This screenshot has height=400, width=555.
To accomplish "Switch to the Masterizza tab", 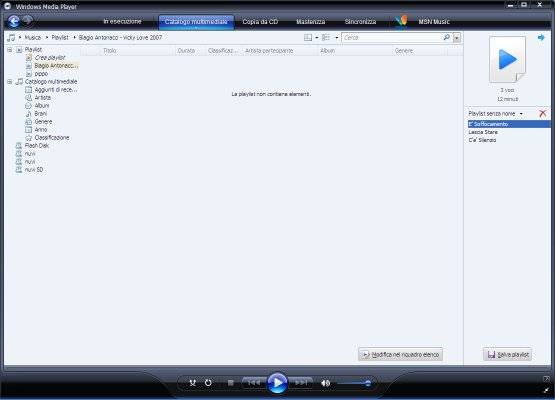I will (x=310, y=22).
